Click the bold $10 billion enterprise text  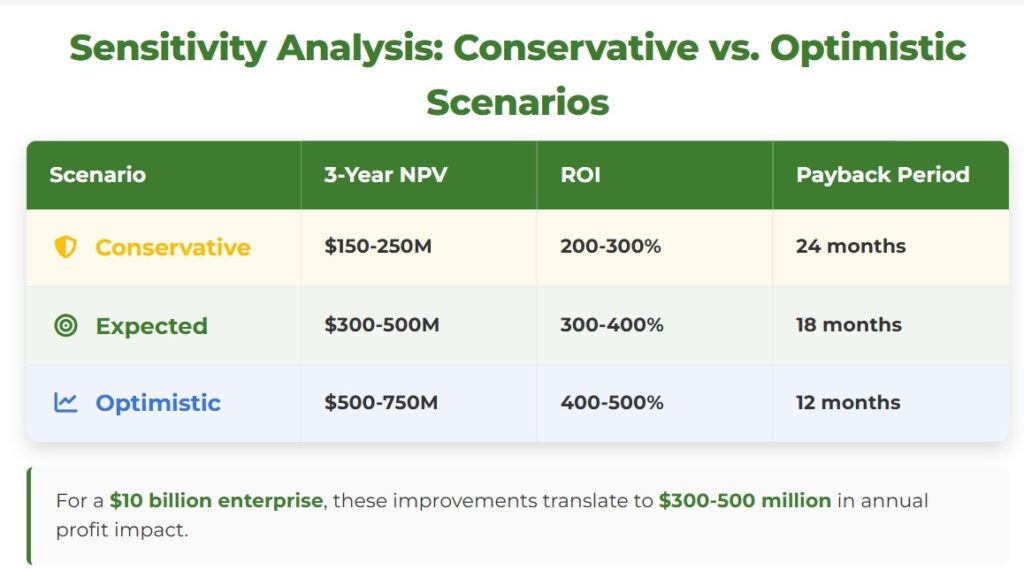(x=216, y=500)
